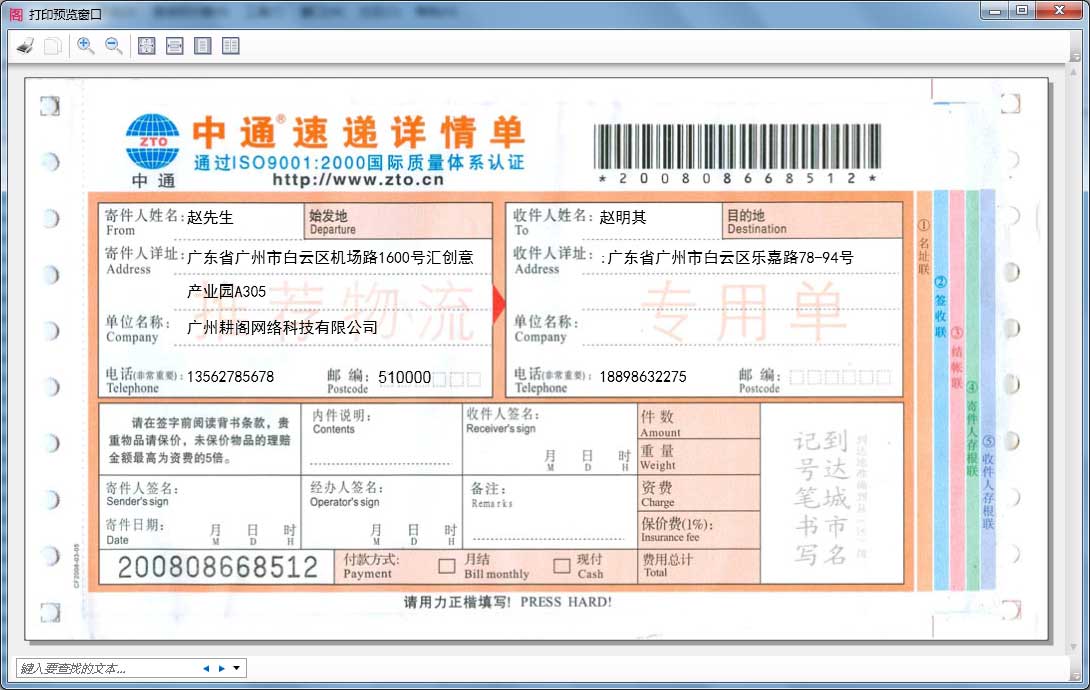
Task: Click the 收件人签名 Receiver's sign label
Action: pos(503,420)
